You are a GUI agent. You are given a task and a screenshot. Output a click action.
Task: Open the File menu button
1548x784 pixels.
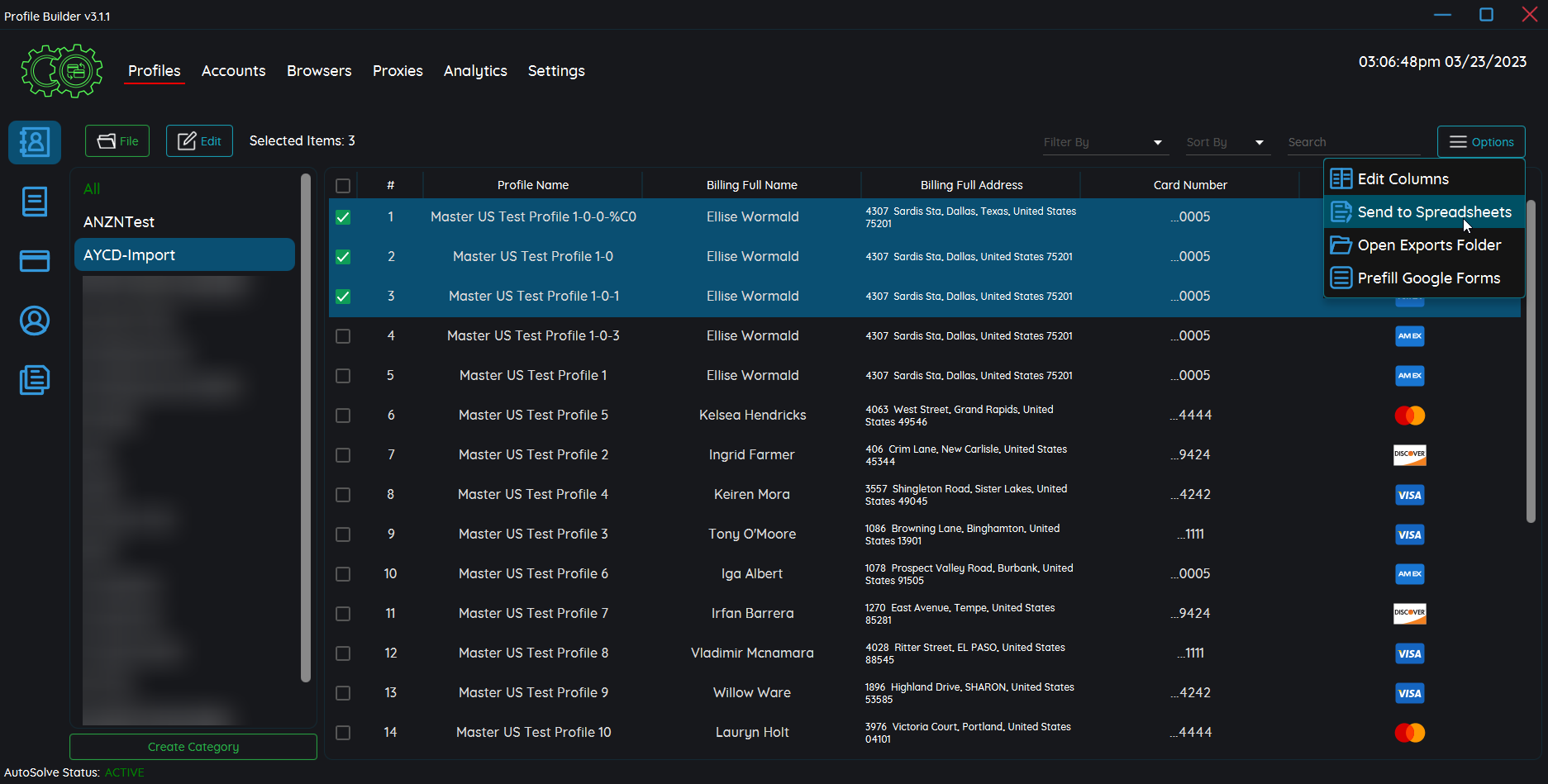tap(117, 141)
